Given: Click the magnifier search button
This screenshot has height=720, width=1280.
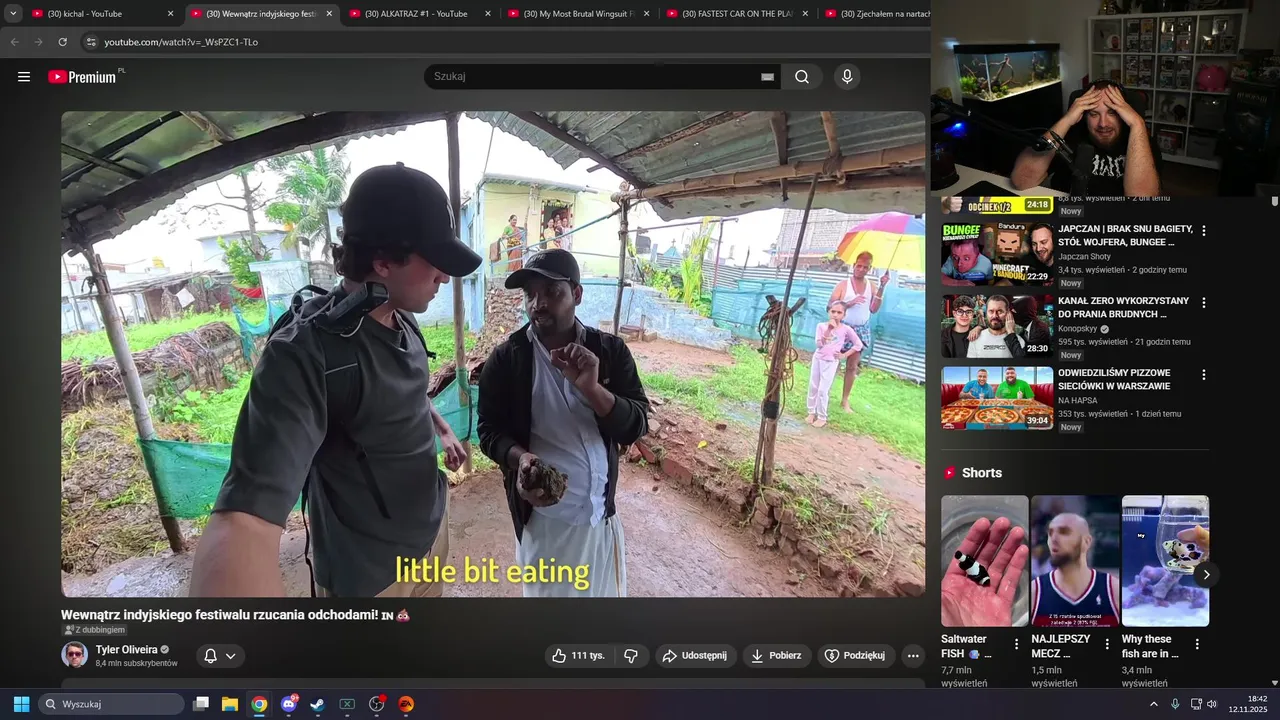Looking at the screenshot, I should [x=802, y=77].
